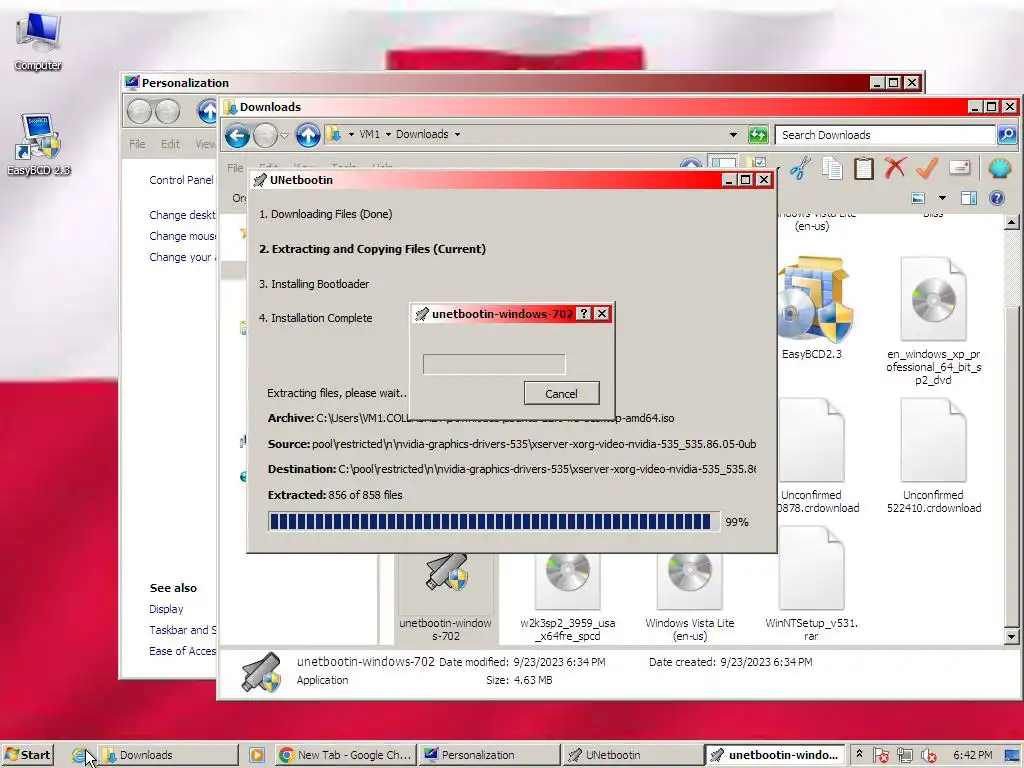Screen dimensions: 1024x768
Task: Click the orange checkmark Properties icon
Action: coord(927,168)
